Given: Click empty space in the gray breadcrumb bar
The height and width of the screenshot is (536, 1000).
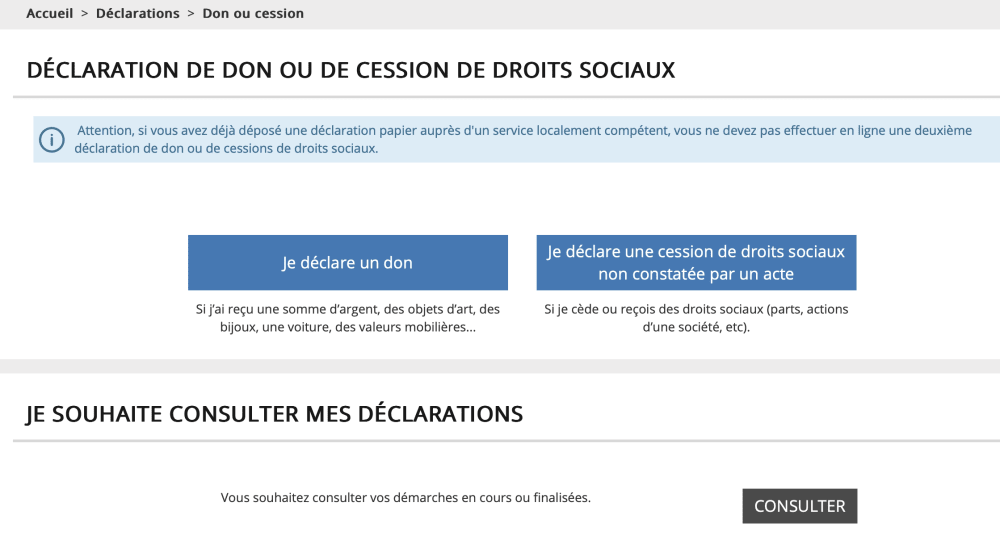Looking at the screenshot, I should [650, 14].
